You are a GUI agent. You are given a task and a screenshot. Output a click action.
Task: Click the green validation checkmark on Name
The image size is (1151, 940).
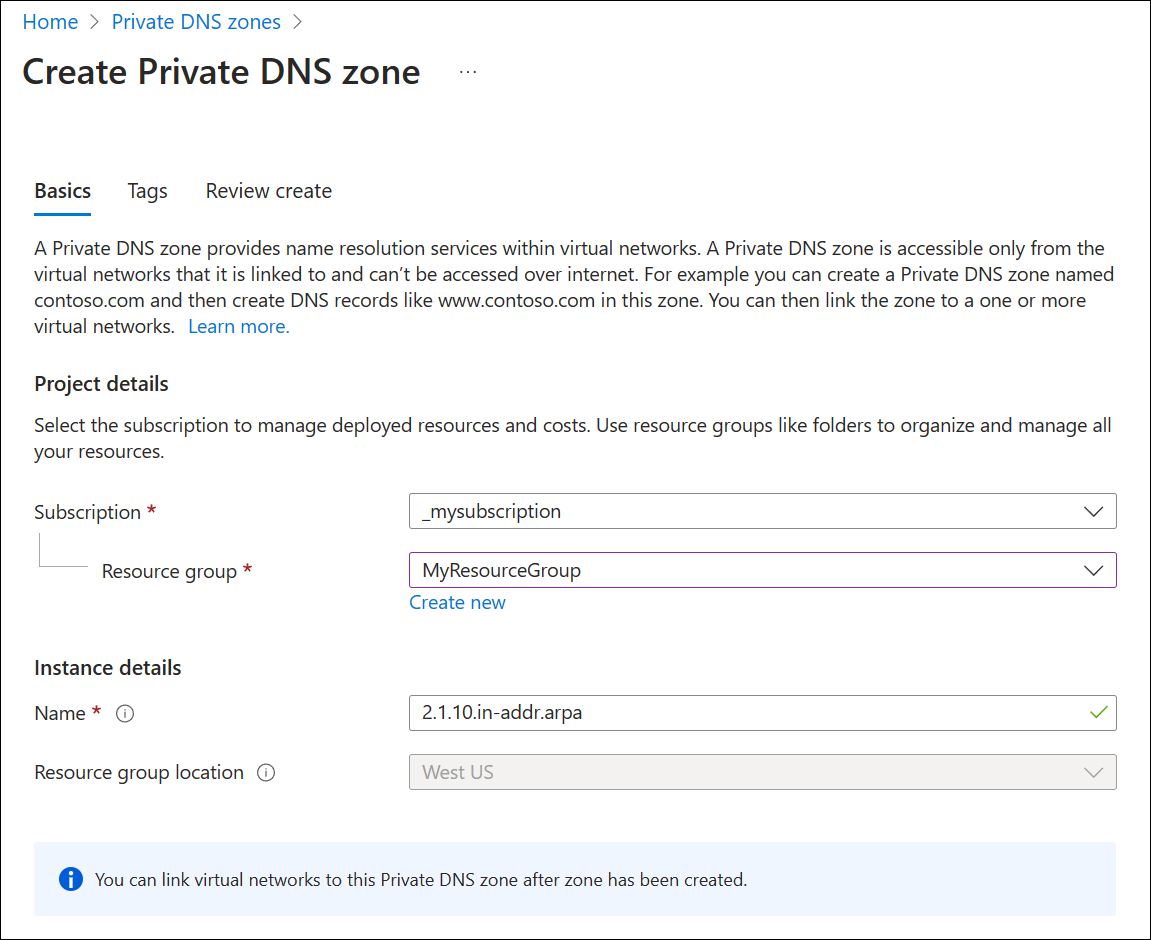[x=1097, y=713]
